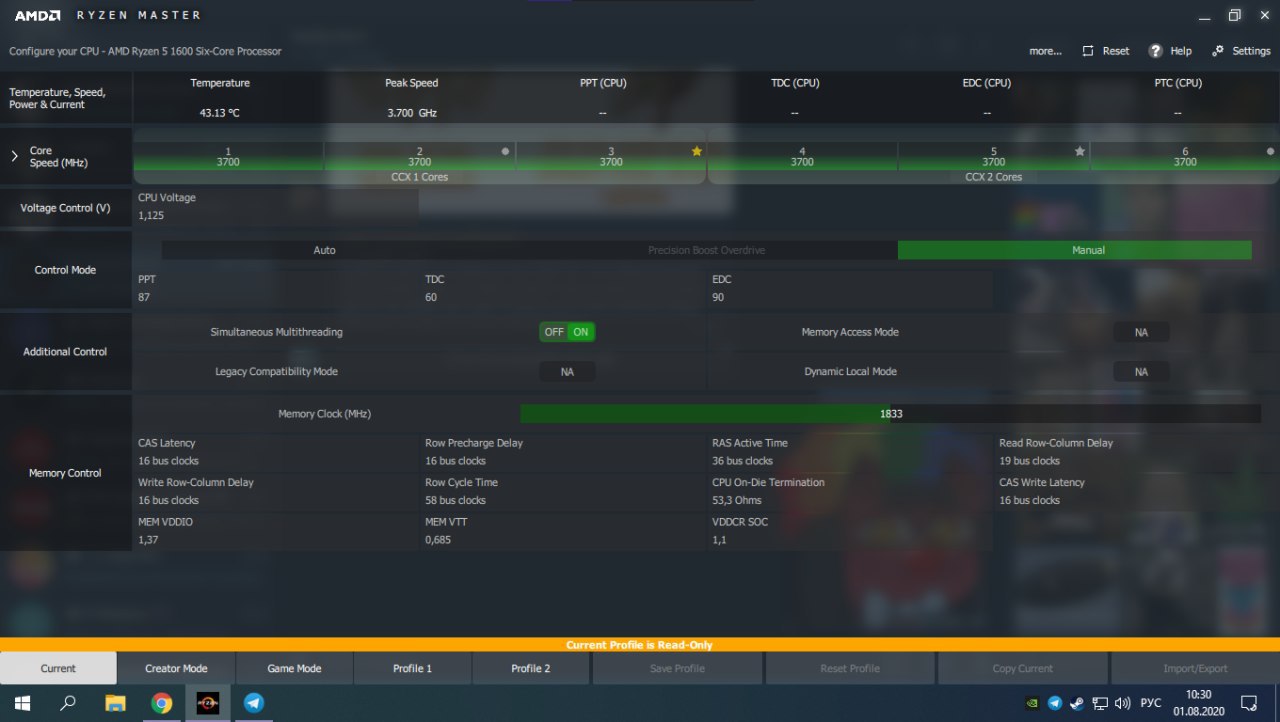
Task: Click Dynamic Local Mode NA toggle
Action: coord(1141,371)
